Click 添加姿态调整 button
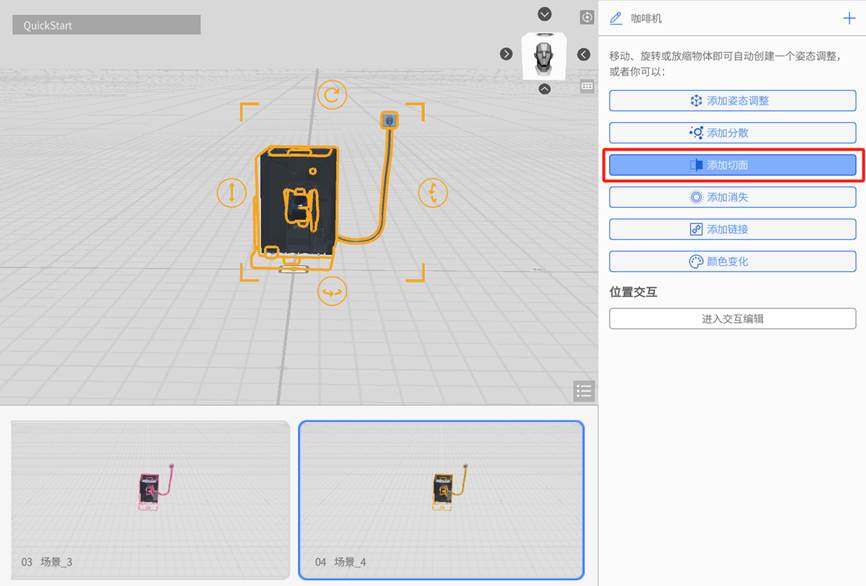The width and height of the screenshot is (866, 586). pos(732,101)
